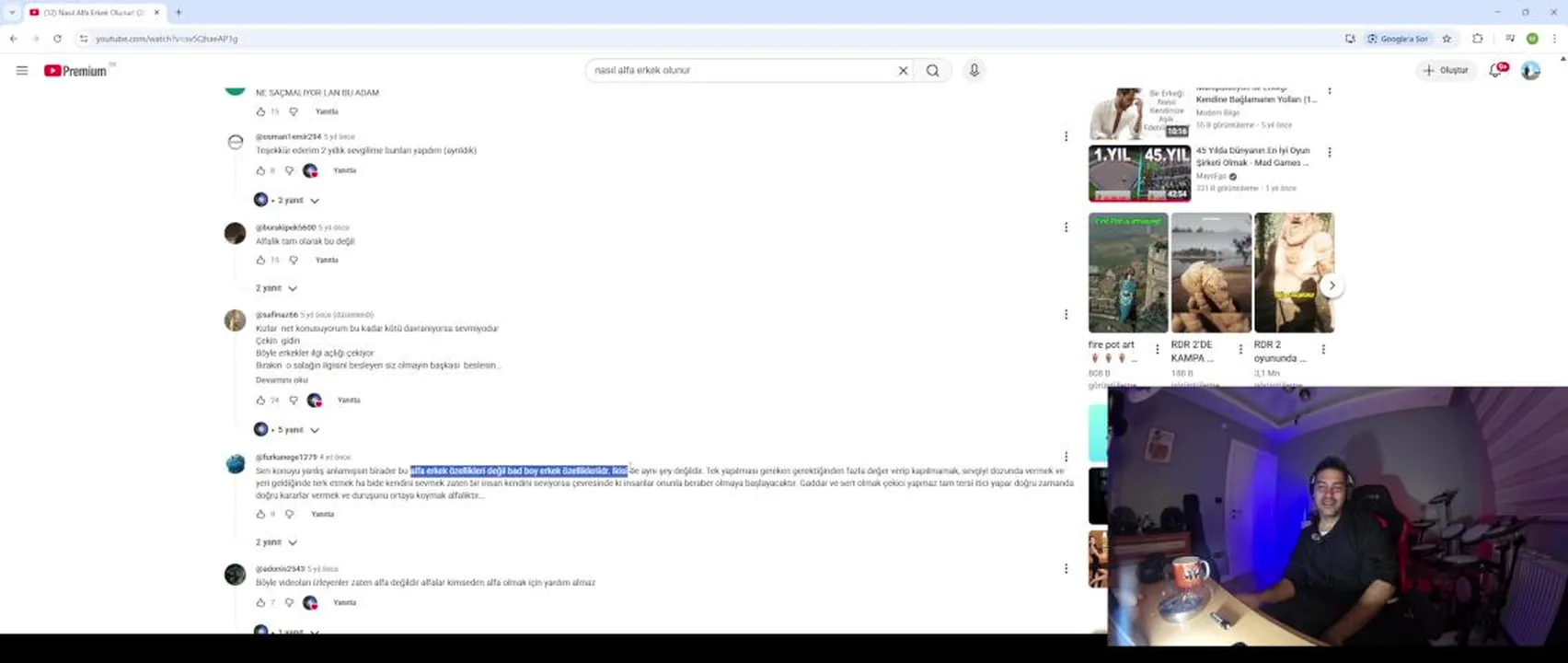Dislike the @burakipek5600 comment
This screenshot has width=1568, height=663.
tap(294, 260)
